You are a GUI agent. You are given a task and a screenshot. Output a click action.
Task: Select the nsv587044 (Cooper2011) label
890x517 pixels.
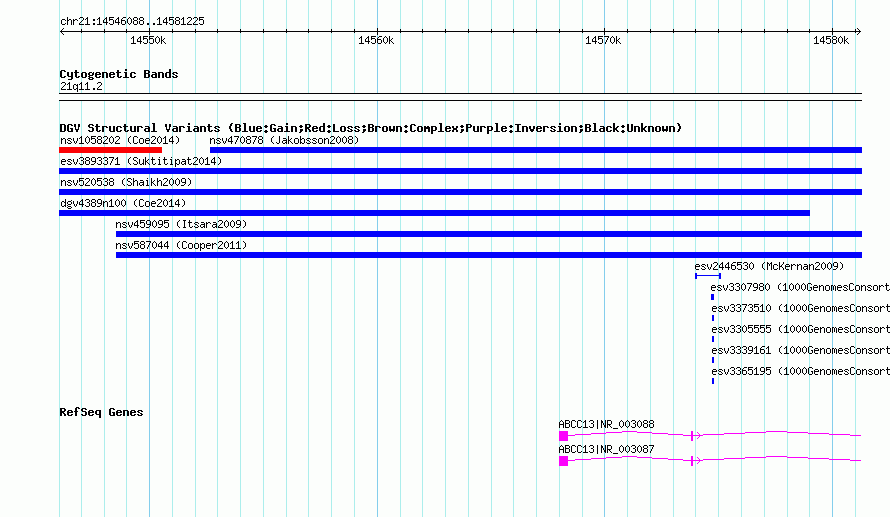tap(181, 245)
